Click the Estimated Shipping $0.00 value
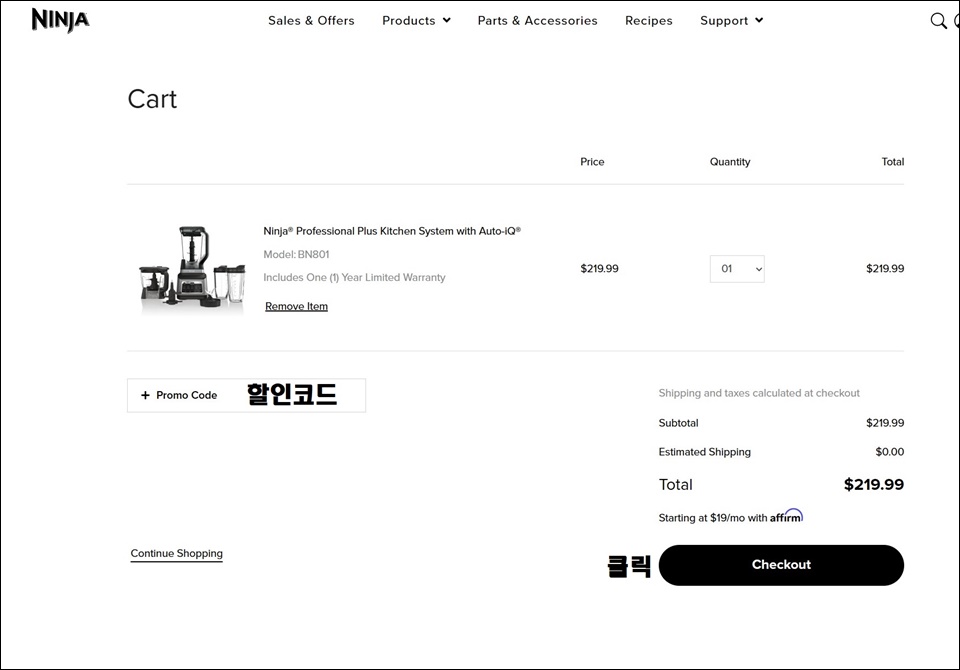This screenshot has height=670, width=960. [890, 452]
